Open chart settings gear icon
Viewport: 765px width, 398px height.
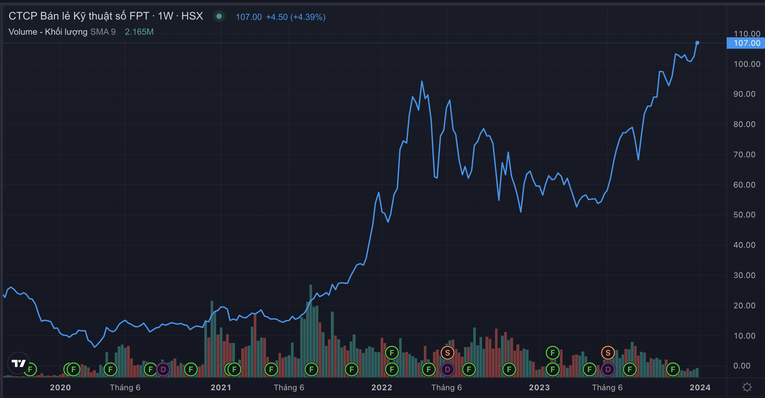point(746,387)
